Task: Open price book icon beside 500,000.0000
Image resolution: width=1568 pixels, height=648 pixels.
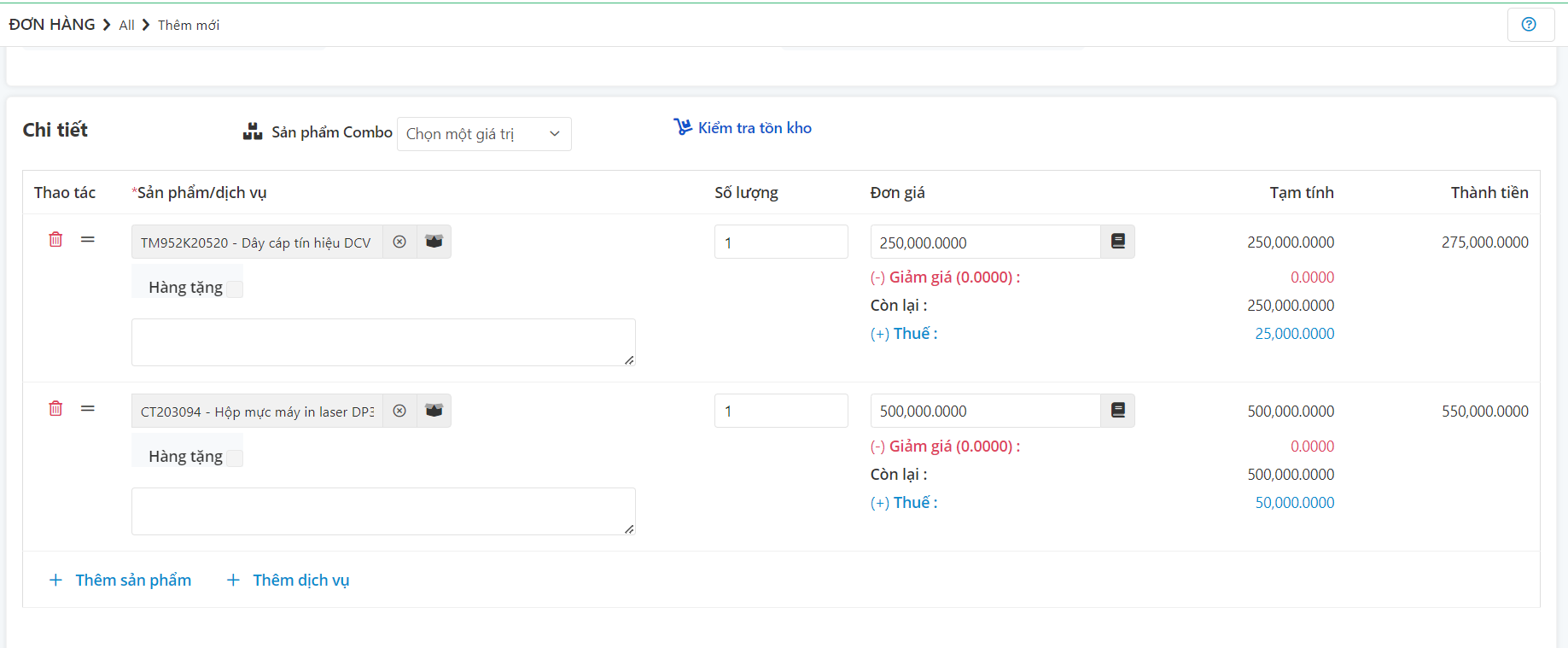Action: 1117,411
